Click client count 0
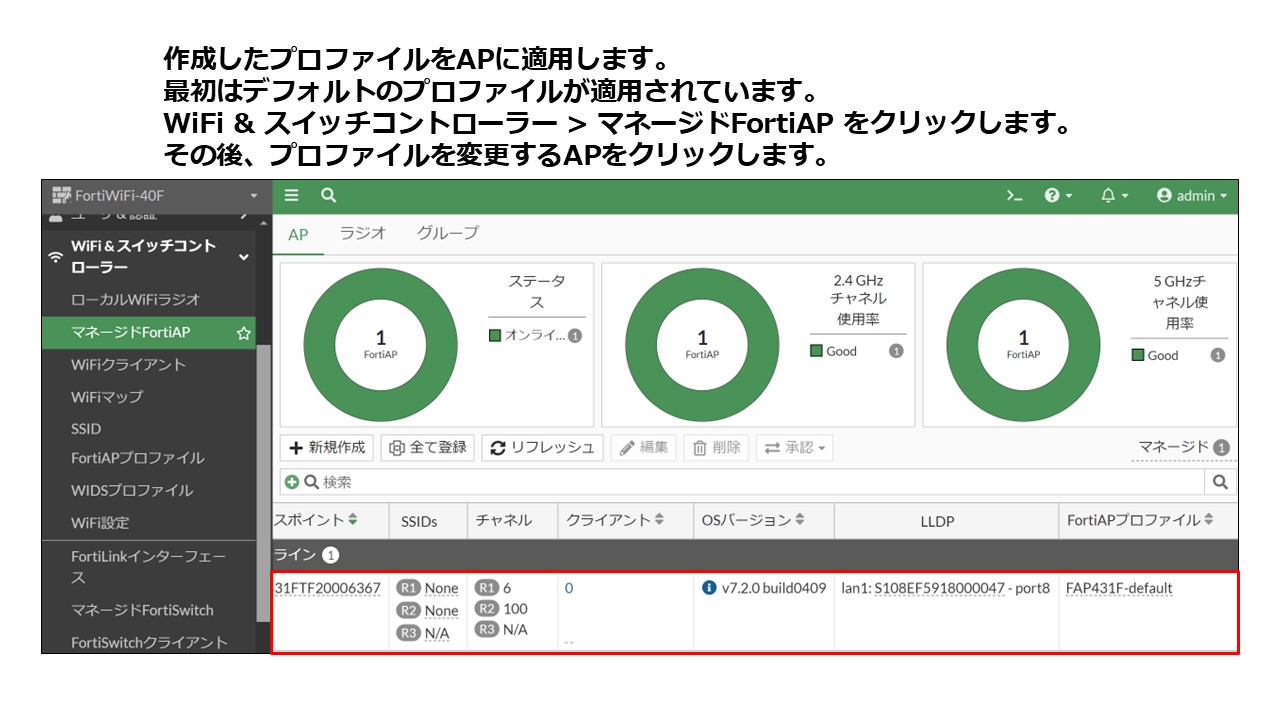This screenshot has height=720, width=1280. (569, 588)
